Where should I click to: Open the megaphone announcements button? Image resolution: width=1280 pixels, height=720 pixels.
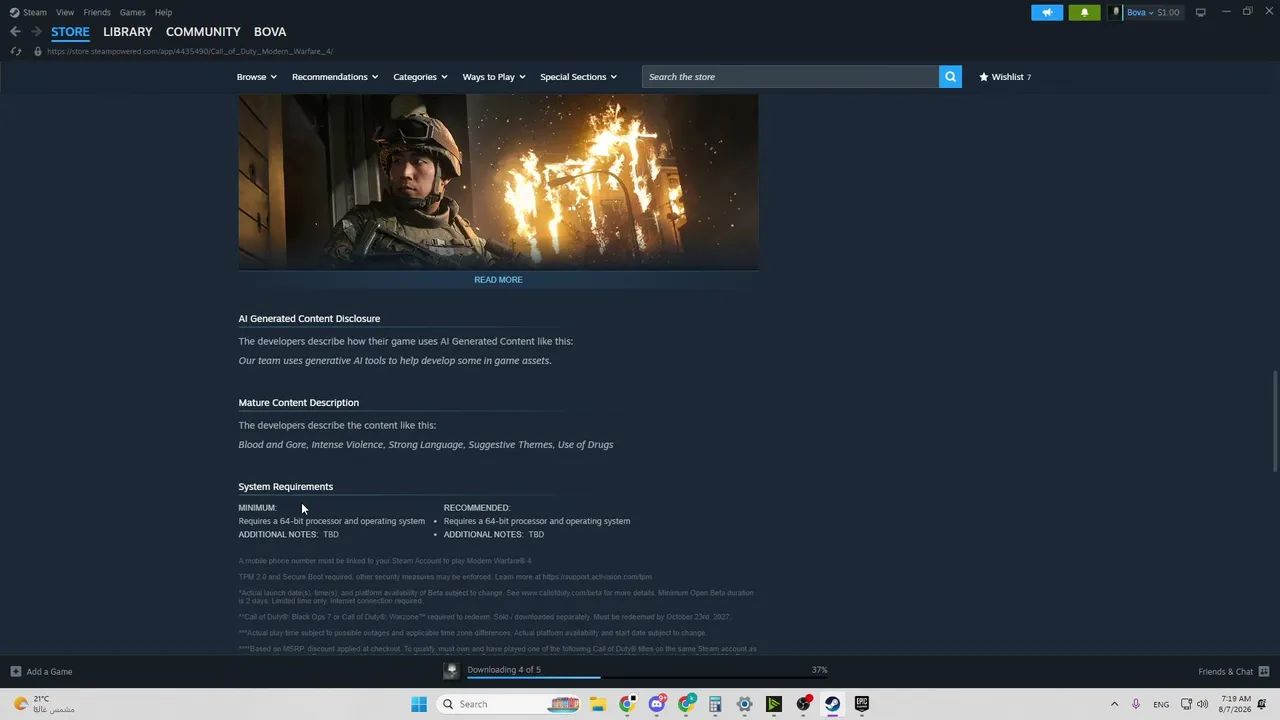click(x=1047, y=12)
